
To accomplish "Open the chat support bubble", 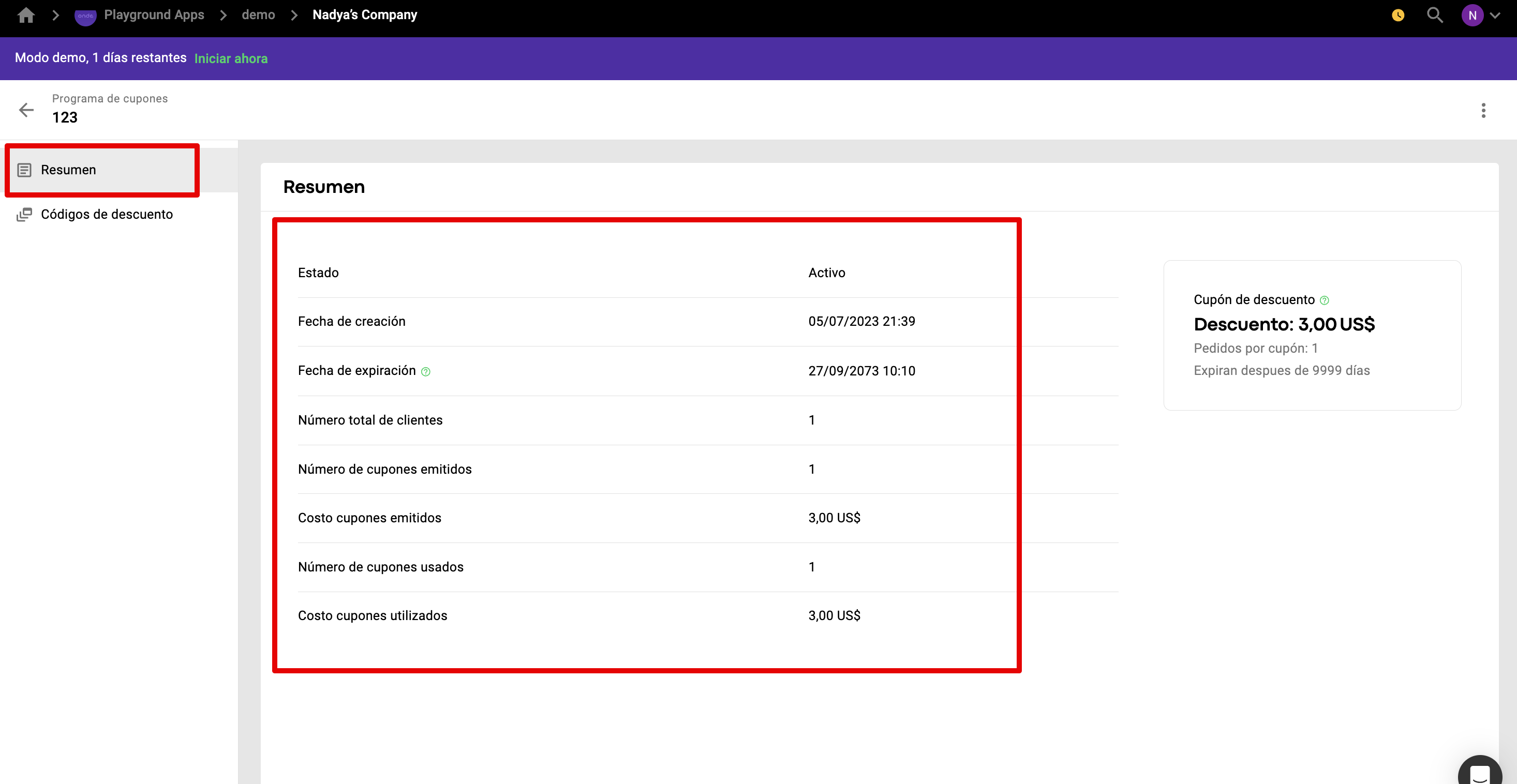I will [x=1479, y=772].
